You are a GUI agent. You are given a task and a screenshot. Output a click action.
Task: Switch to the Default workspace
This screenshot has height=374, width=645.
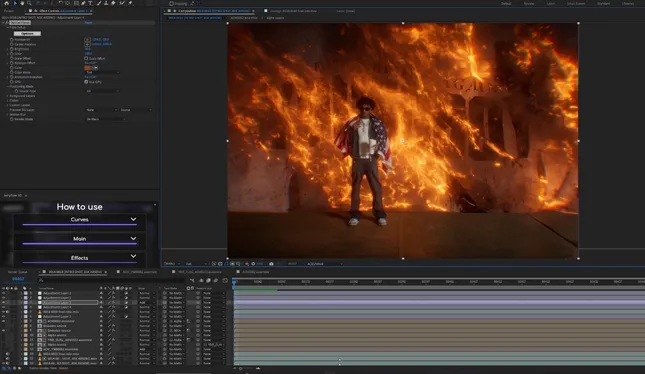[x=506, y=4]
